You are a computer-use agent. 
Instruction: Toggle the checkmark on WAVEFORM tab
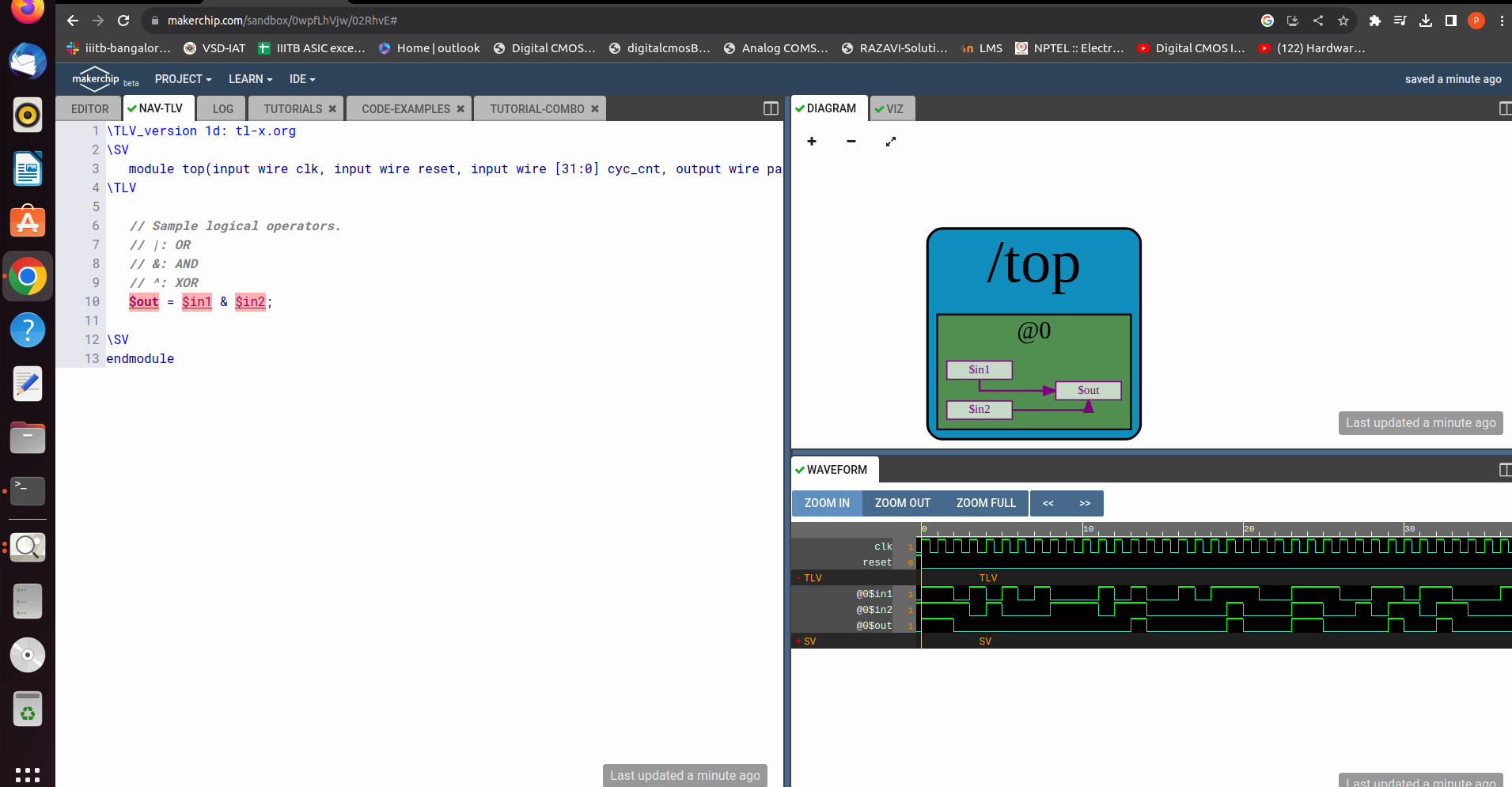click(x=800, y=469)
